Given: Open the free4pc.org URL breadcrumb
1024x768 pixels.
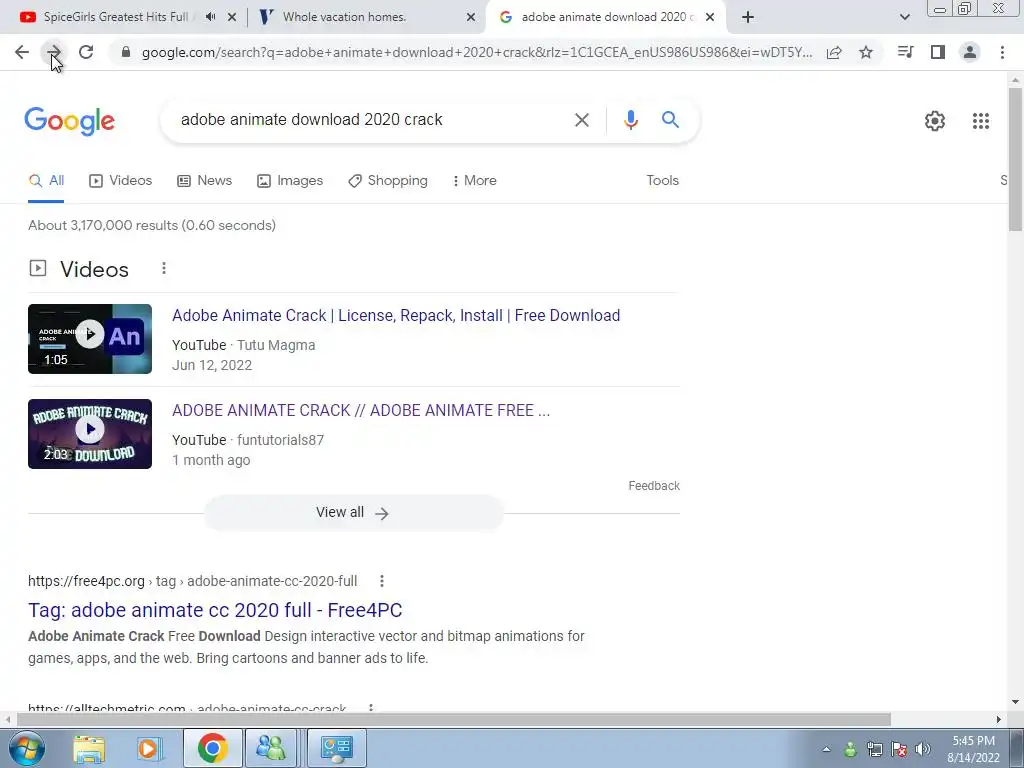Looking at the screenshot, I should 193,581.
